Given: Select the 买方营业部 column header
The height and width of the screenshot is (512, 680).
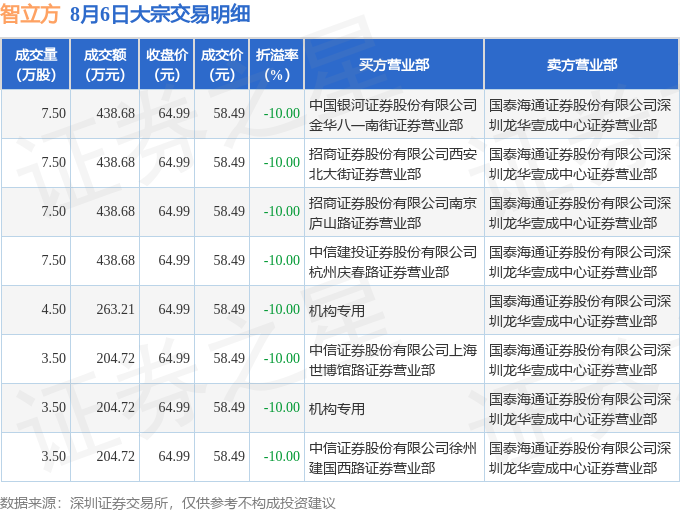Looking at the screenshot, I should point(394,65).
